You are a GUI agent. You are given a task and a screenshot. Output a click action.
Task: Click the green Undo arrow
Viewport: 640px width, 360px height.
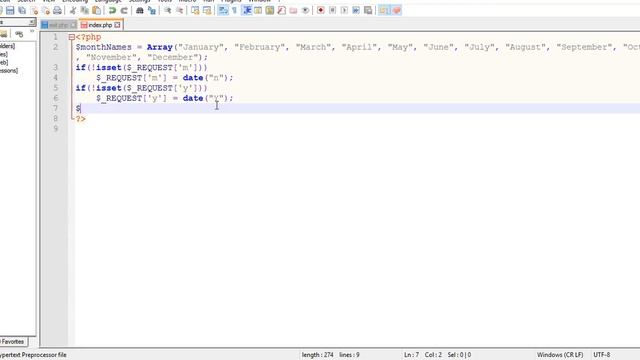tap(112, 11)
